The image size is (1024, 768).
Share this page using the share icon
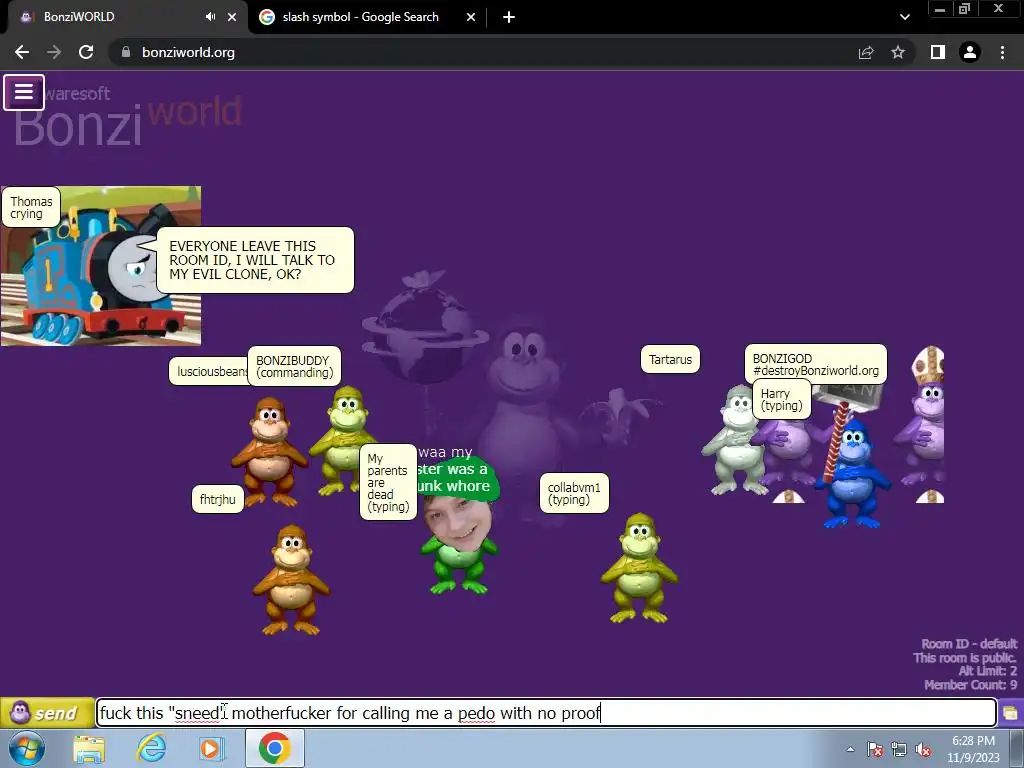click(866, 52)
